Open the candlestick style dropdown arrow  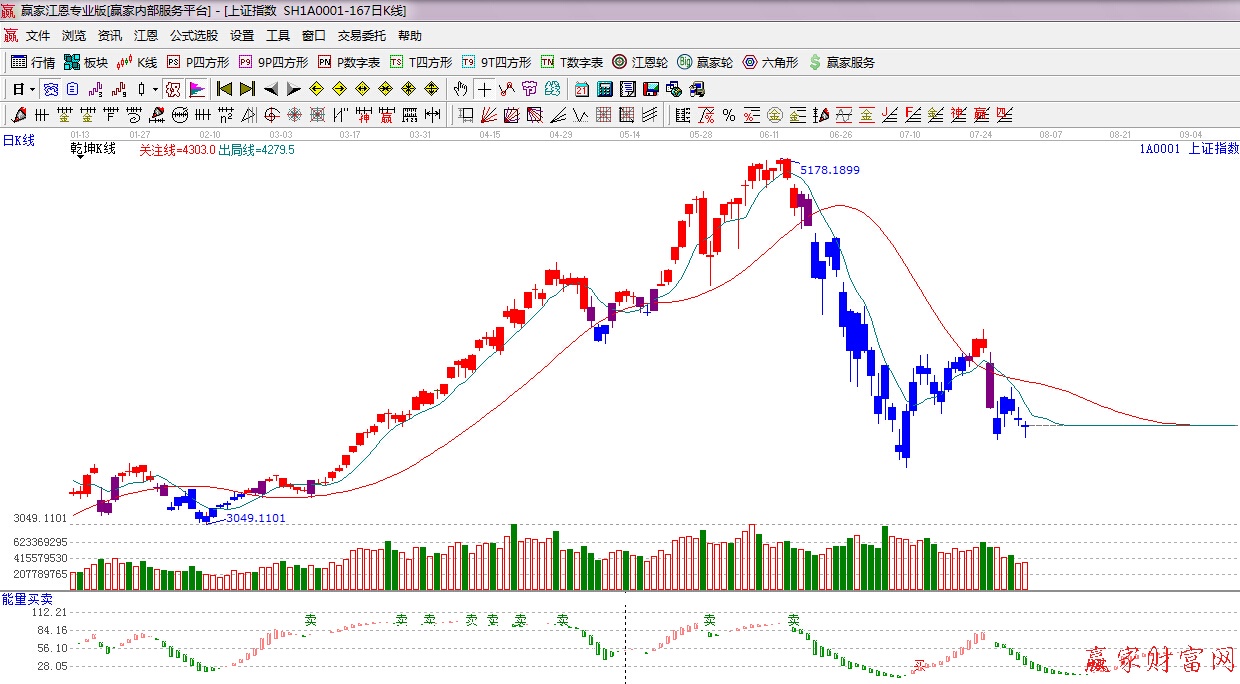(155, 89)
